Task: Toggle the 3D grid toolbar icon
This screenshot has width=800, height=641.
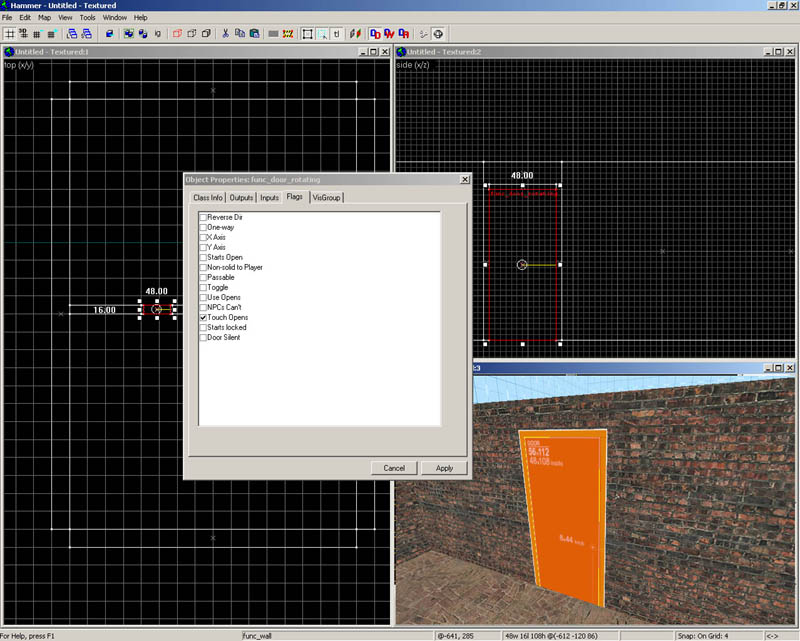Action: coord(23,33)
